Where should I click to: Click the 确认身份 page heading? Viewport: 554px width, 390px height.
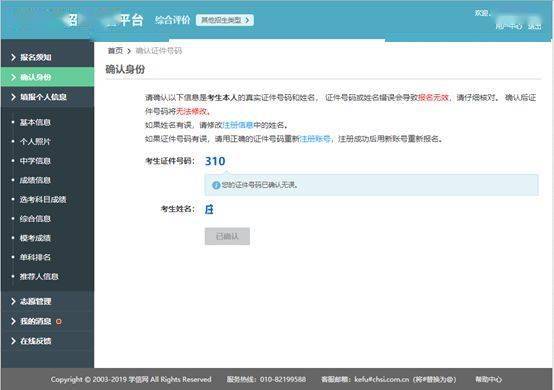click(x=125, y=70)
